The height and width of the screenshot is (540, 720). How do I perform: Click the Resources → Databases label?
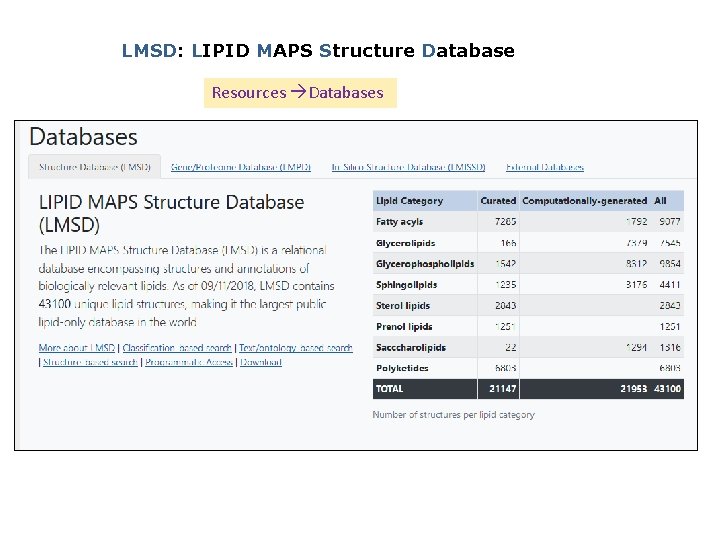[298, 93]
